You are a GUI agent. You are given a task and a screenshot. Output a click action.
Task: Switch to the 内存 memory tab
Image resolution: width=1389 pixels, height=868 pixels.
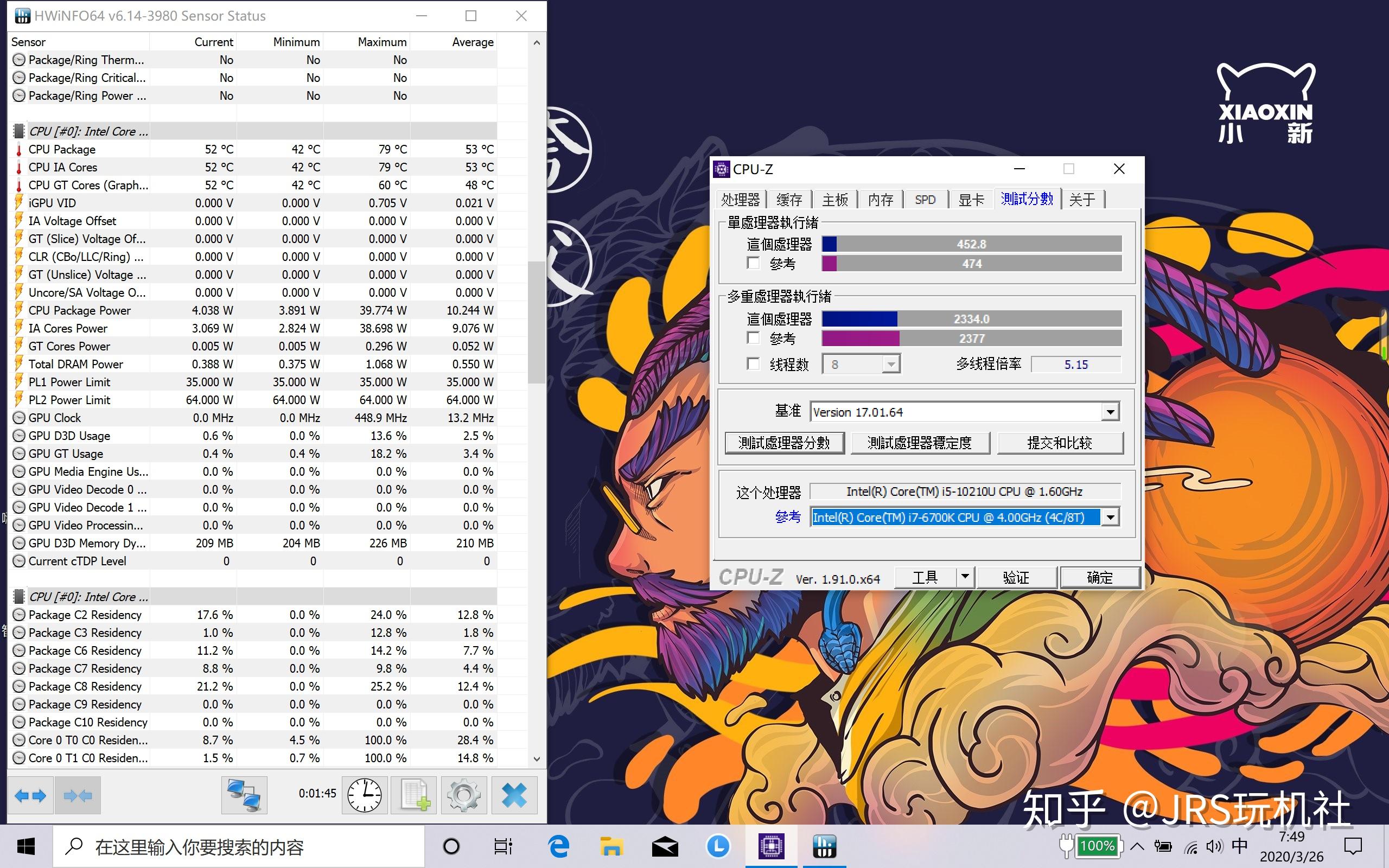[880, 200]
